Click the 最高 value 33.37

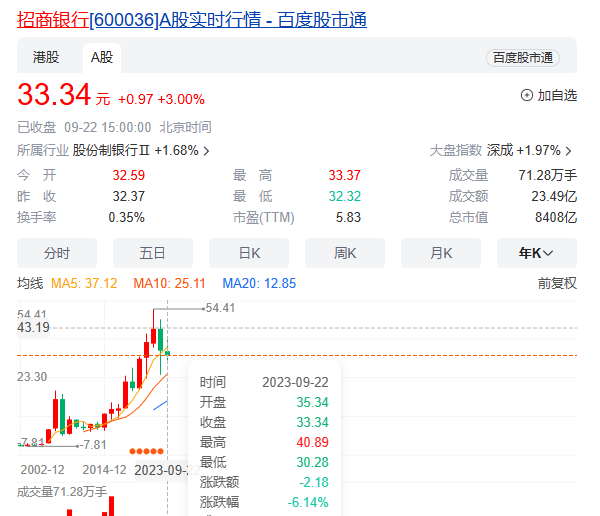tap(344, 175)
